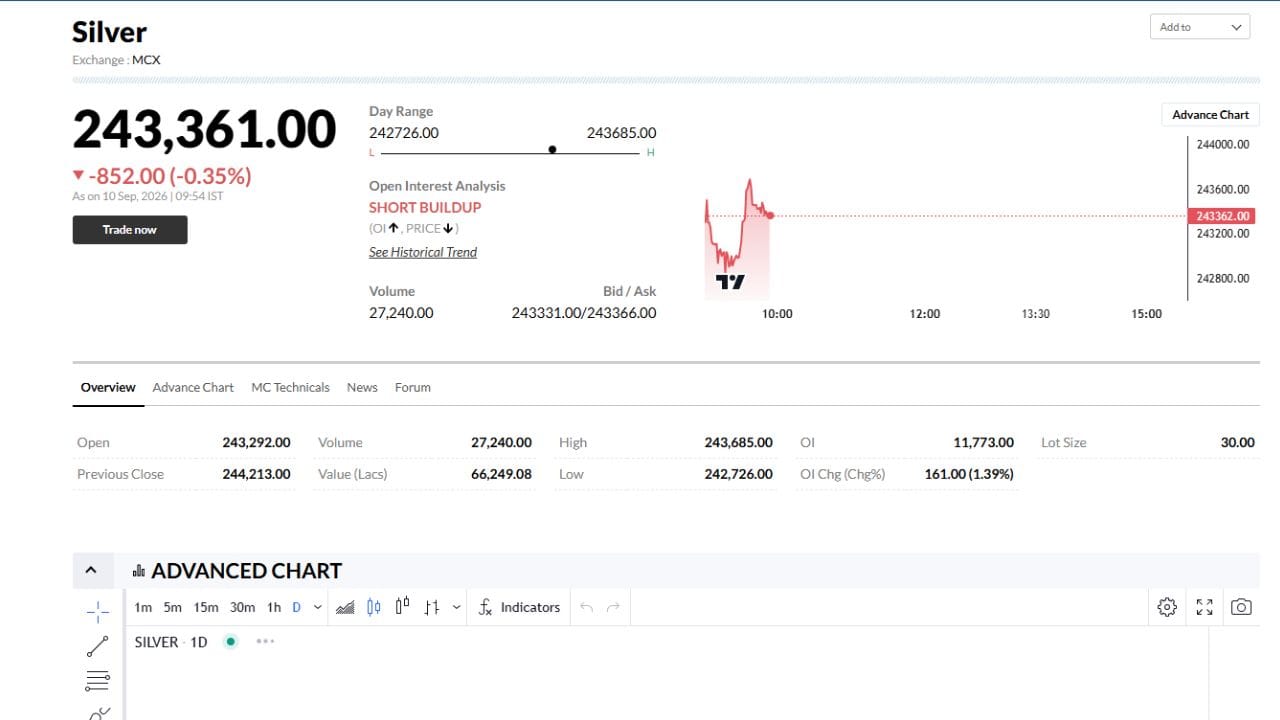This screenshot has height=720, width=1280.
Task: Click the Value (Lacs) figure 66,249.08
Action: (501, 474)
